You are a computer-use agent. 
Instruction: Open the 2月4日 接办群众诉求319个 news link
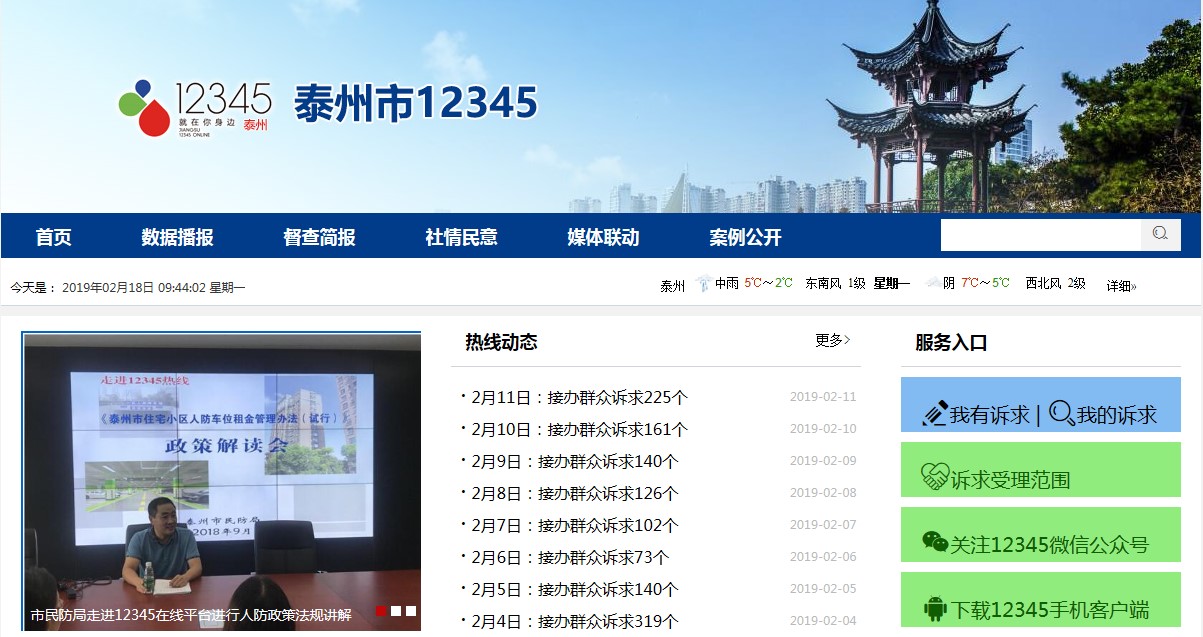[574, 621]
